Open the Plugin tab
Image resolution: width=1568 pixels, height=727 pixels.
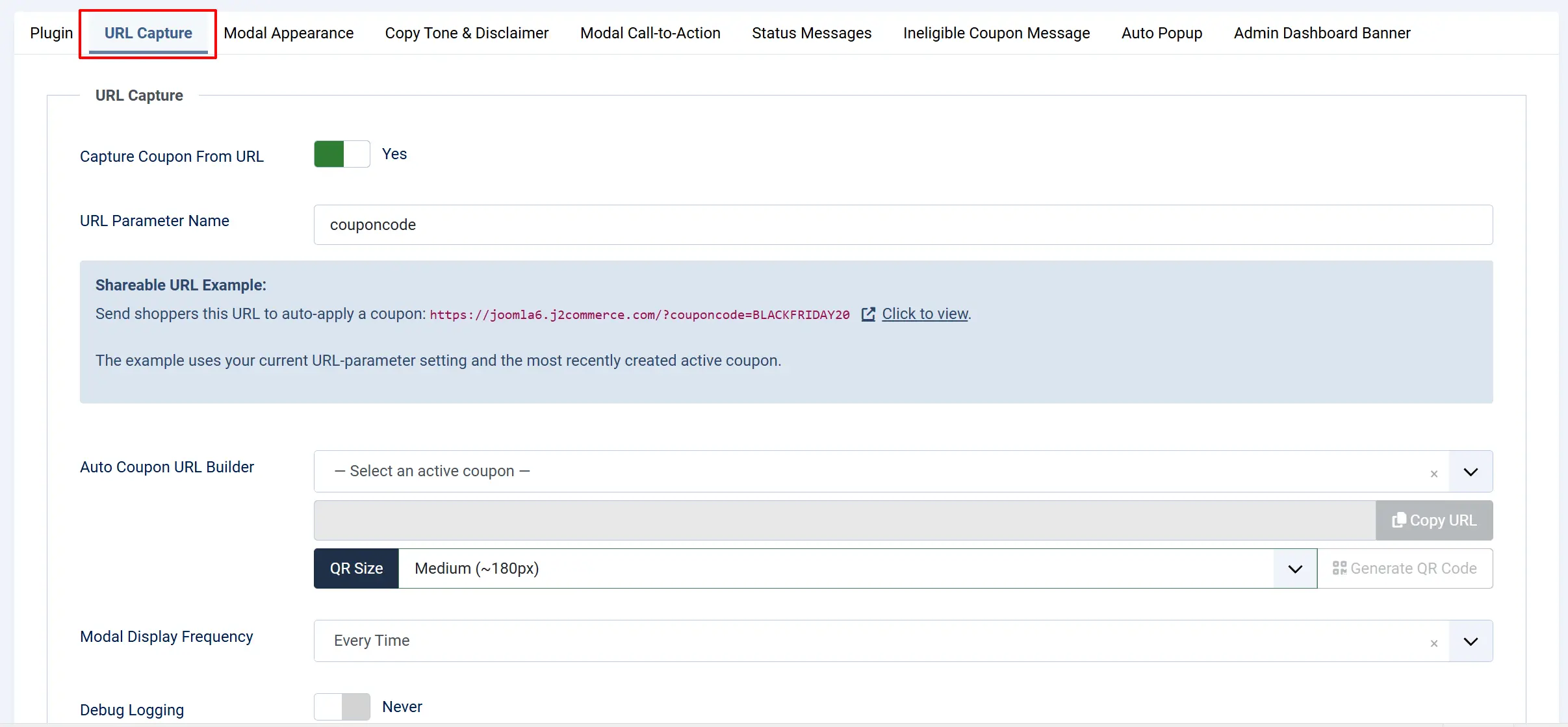pyautogui.click(x=51, y=33)
